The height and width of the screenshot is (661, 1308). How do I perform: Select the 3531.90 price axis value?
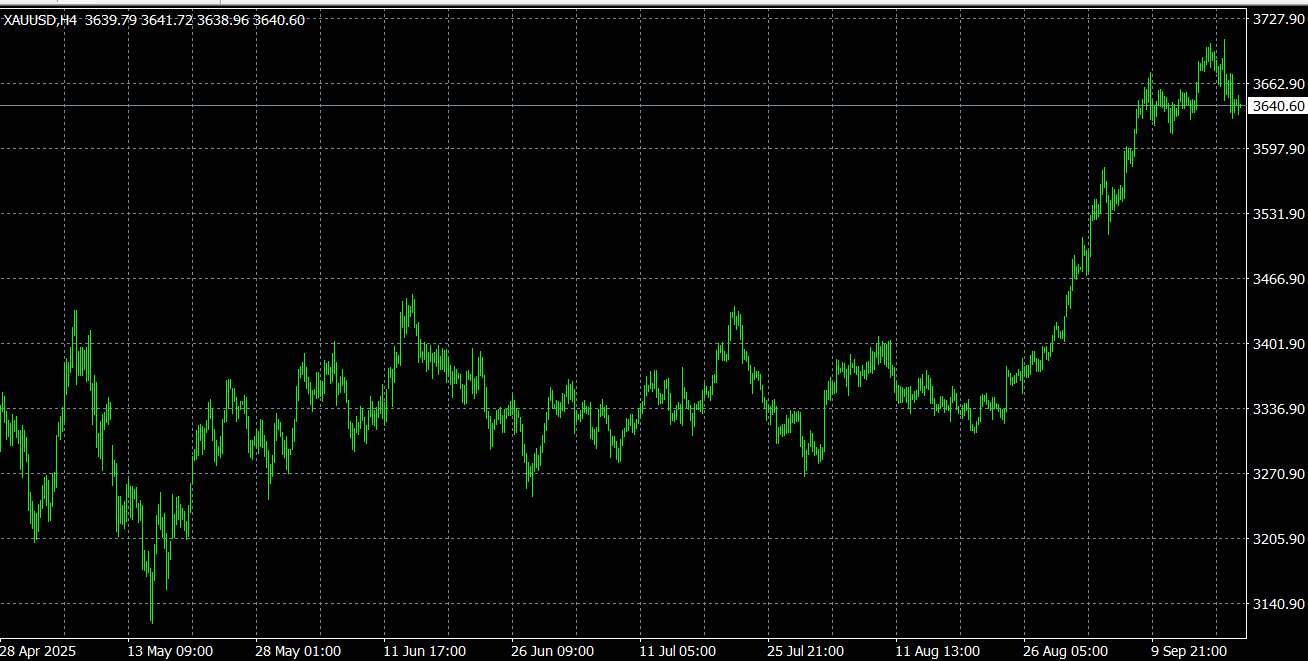click(x=1278, y=214)
